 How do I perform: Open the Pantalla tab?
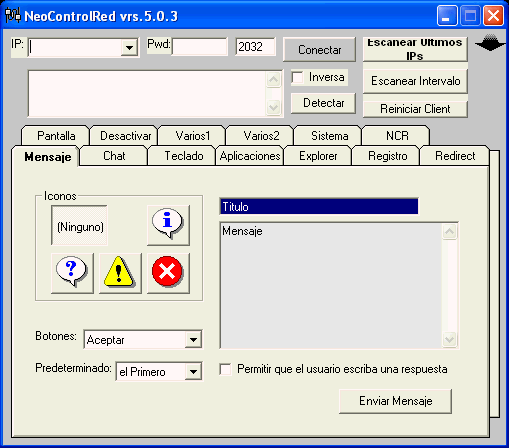coord(56,136)
